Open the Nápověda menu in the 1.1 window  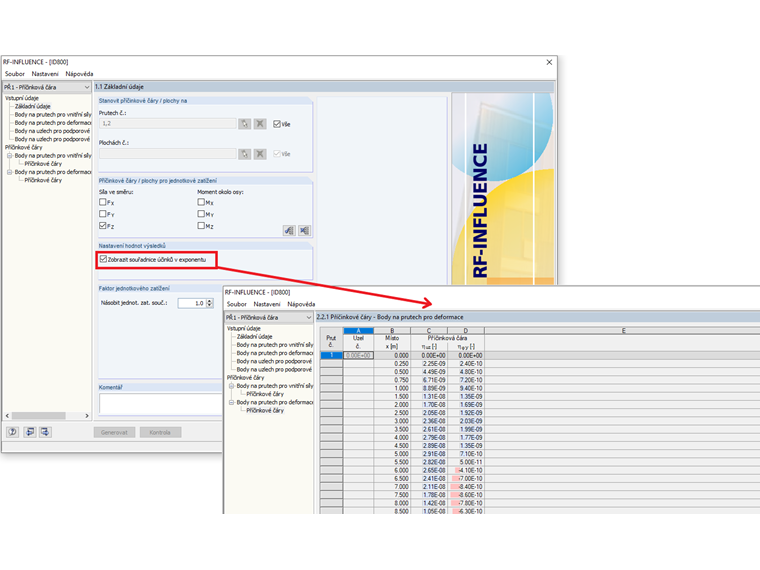pos(79,74)
